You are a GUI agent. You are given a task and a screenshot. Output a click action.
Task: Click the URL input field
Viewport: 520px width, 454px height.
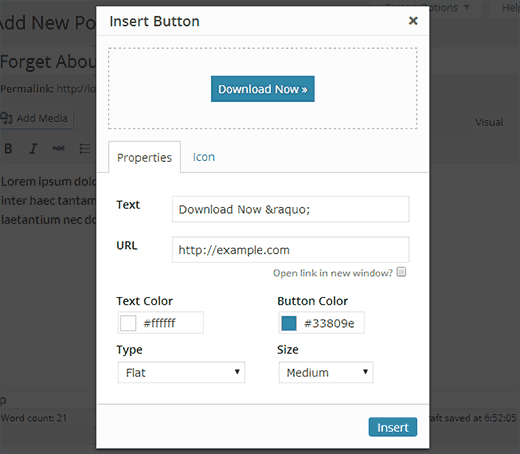point(290,250)
